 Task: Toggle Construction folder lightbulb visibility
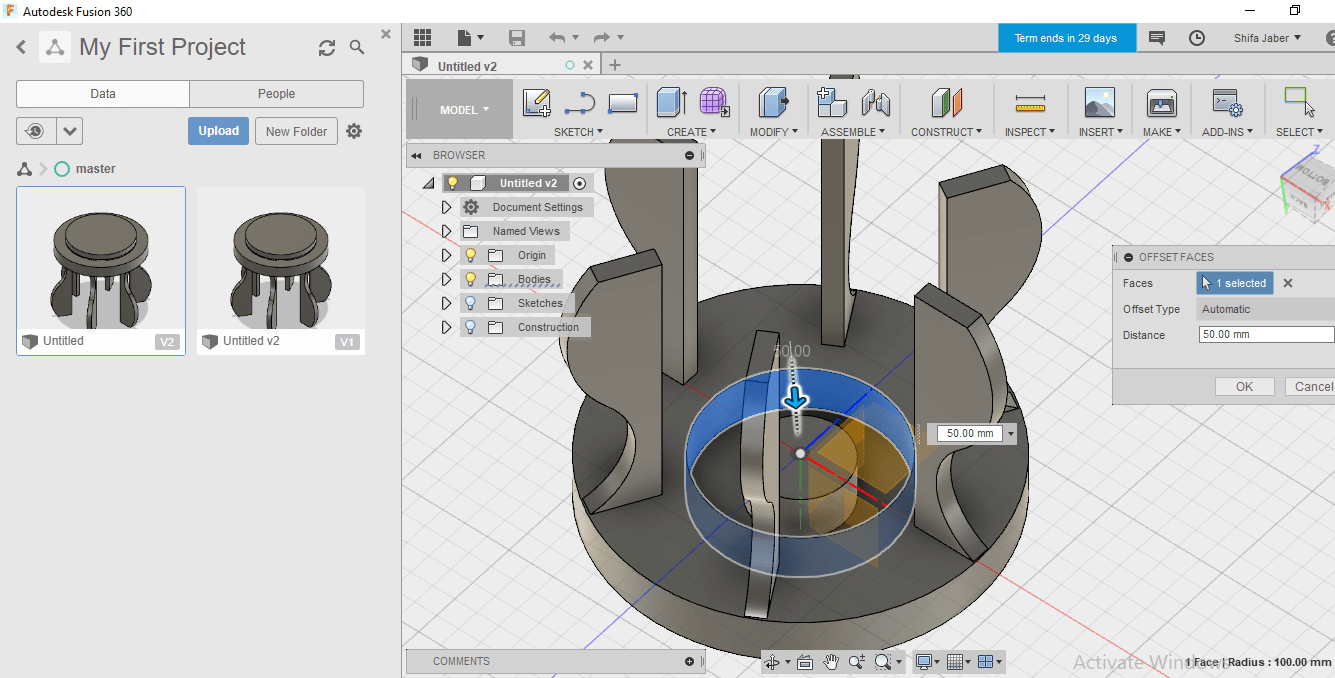471,327
